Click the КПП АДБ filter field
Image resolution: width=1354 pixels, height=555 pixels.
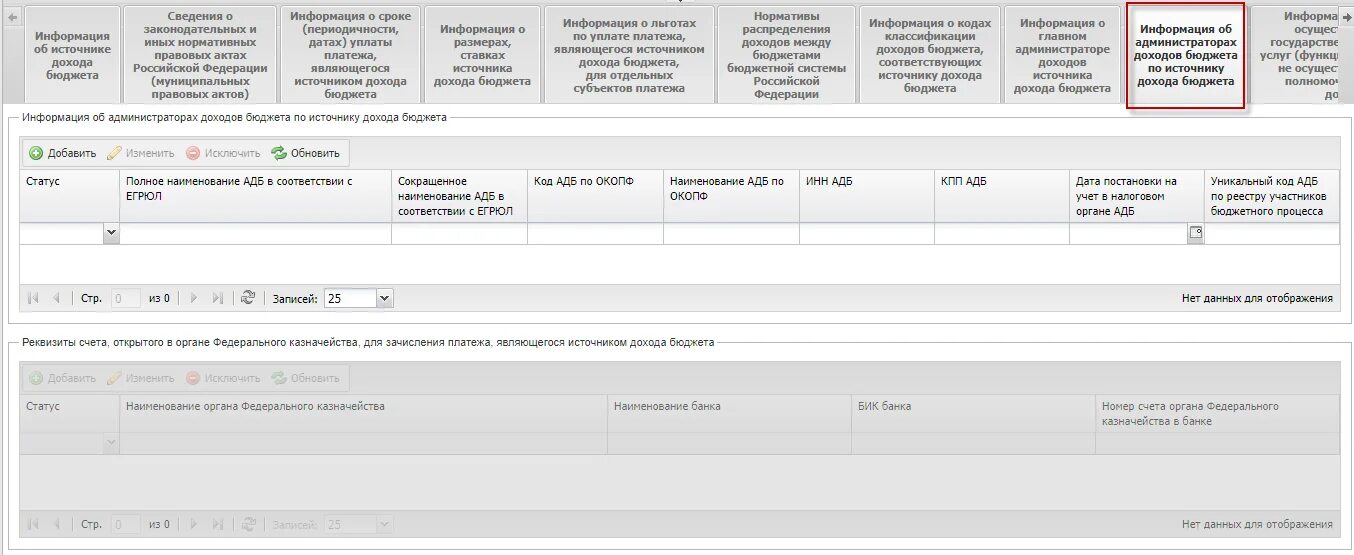point(1002,233)
